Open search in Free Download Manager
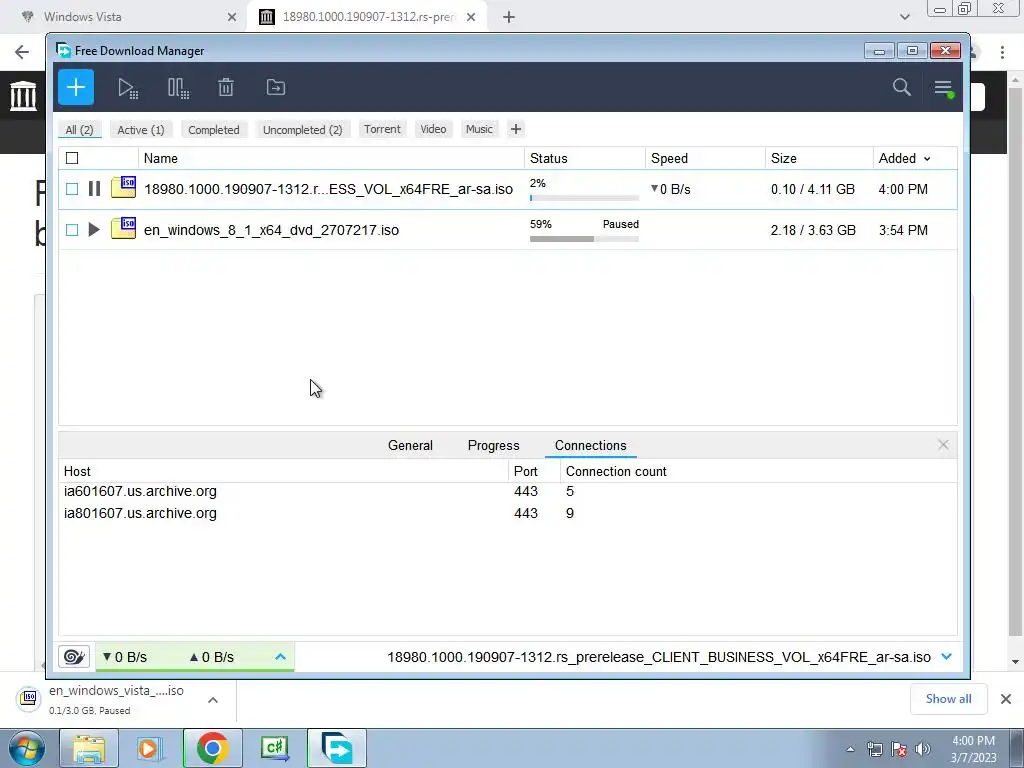The height and width of the screenshot is (768, 1024). click(x=901, y=87)
